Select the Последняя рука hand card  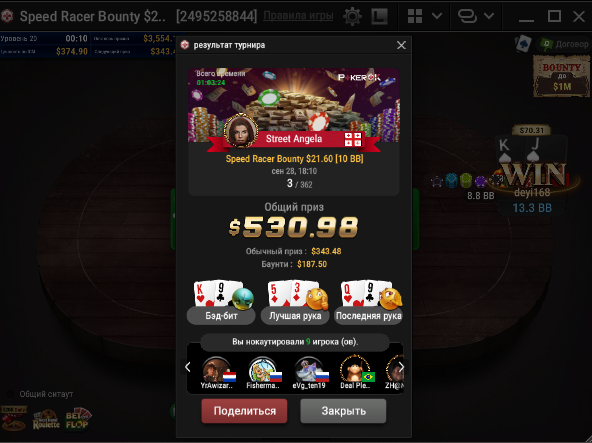pyautogui.click(x=368, y=302)
